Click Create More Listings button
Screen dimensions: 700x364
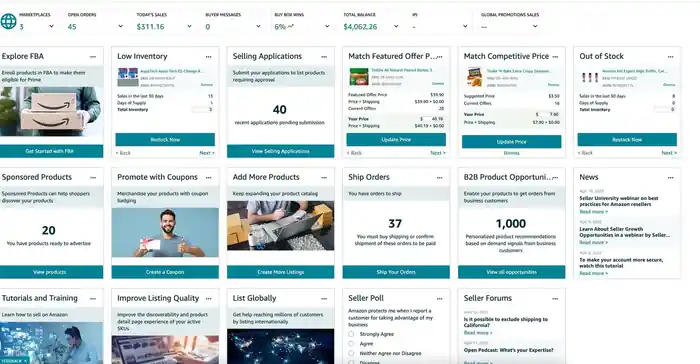tap(280, 272)
